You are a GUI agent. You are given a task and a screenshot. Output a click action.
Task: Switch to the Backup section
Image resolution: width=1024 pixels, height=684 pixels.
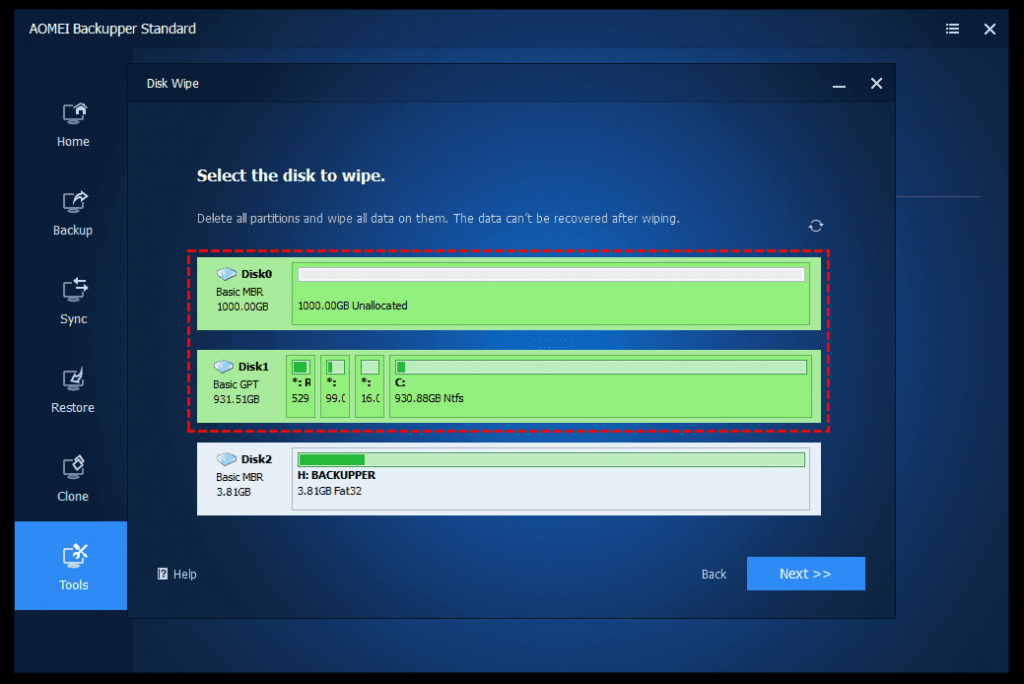(x=71, y=212)
